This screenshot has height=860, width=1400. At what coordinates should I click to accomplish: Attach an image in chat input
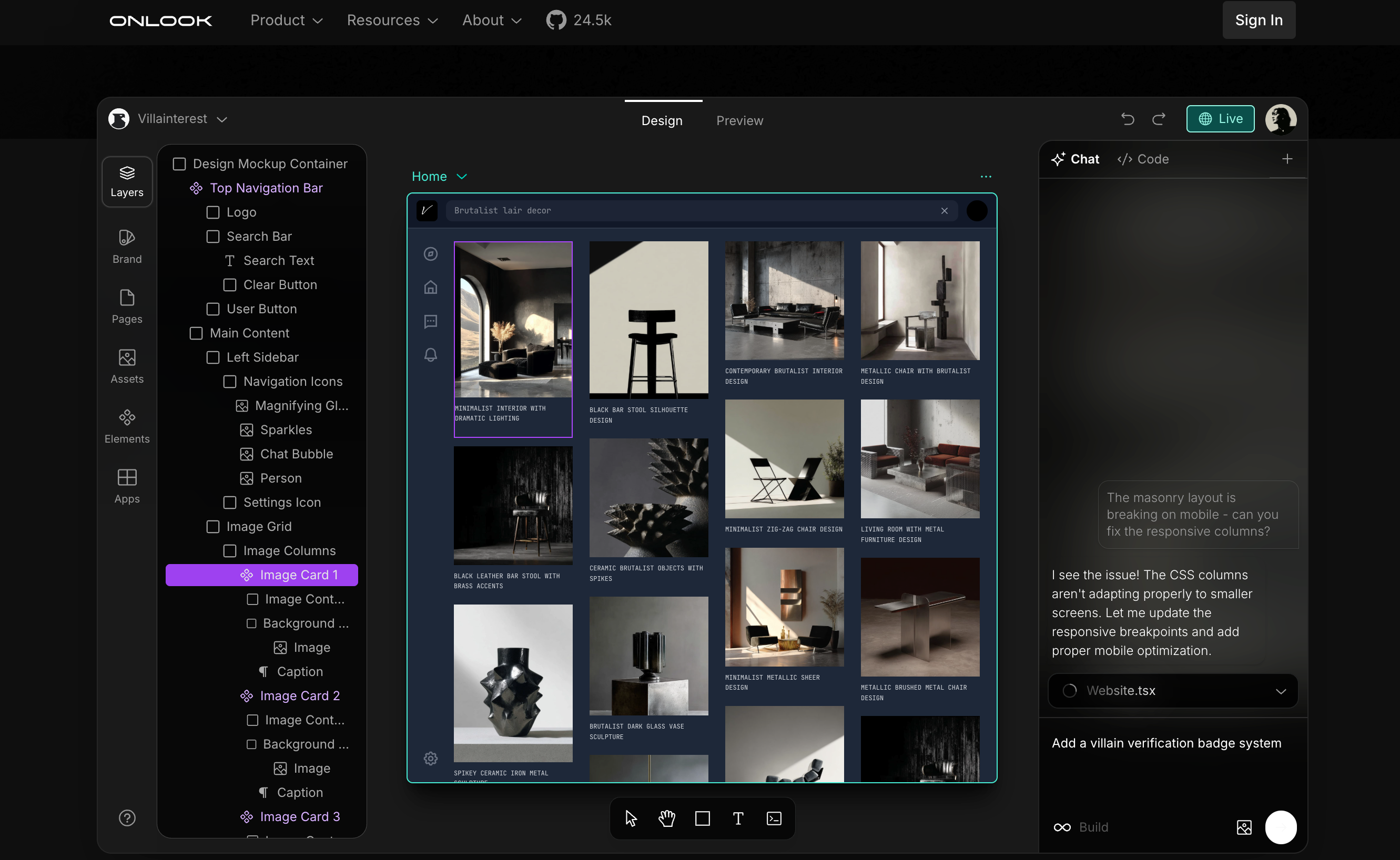pyautogui.click(x=1244, y=827)
